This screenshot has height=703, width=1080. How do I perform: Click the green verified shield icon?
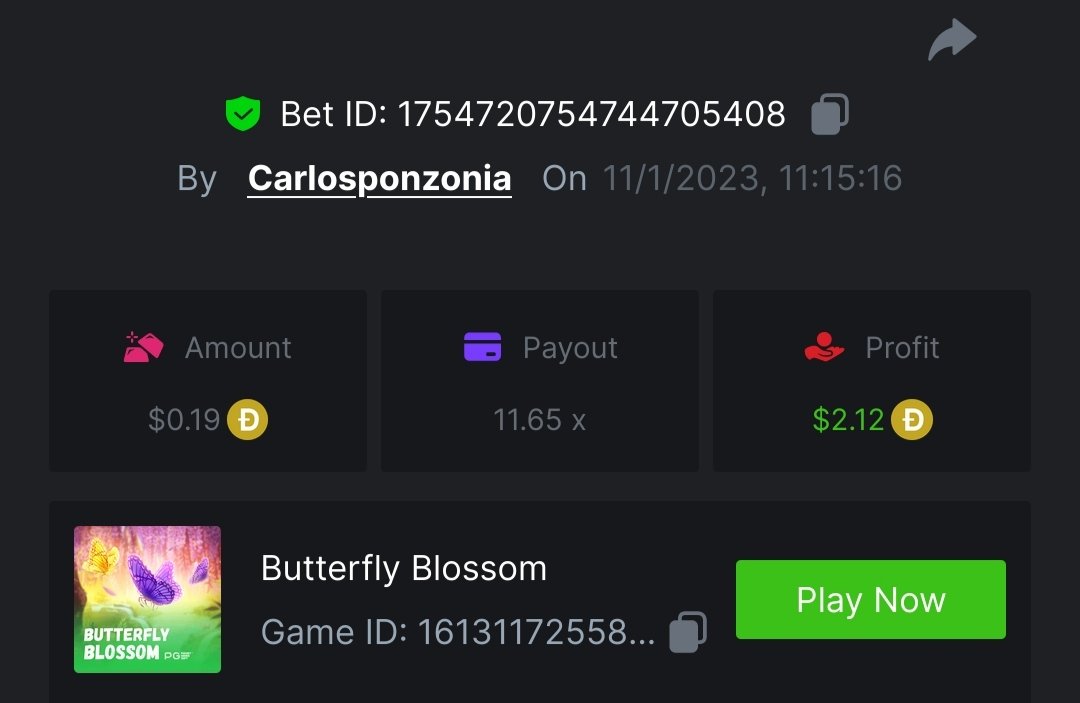click(242, 114)
